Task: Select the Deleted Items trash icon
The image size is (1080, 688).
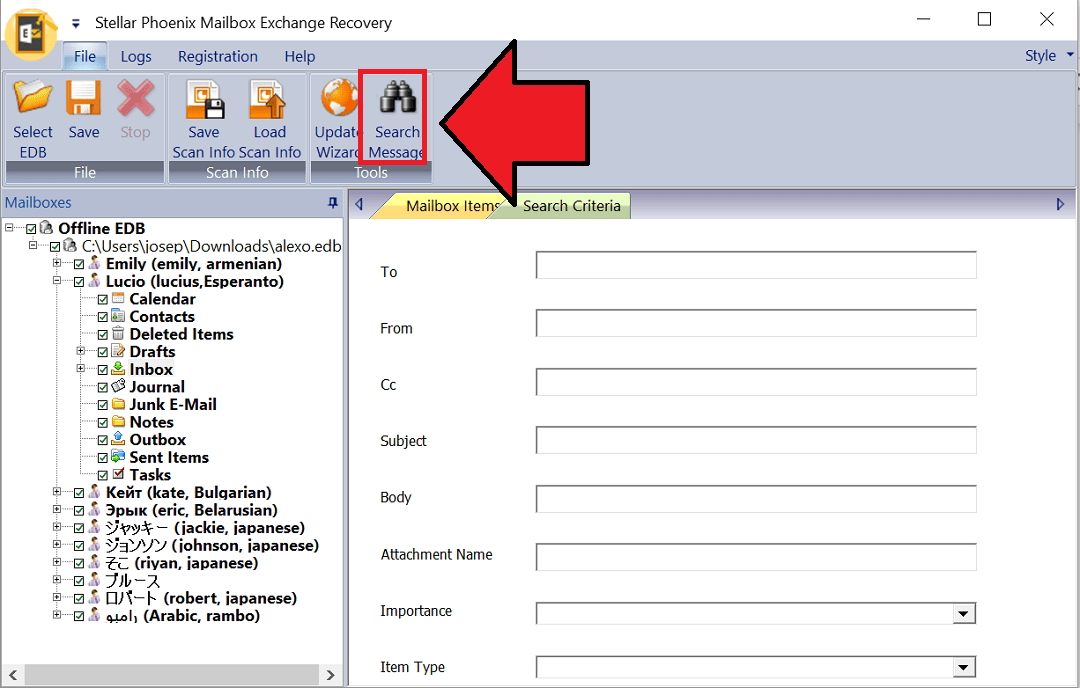Action: pyautogui.click(x=118, y=333)
